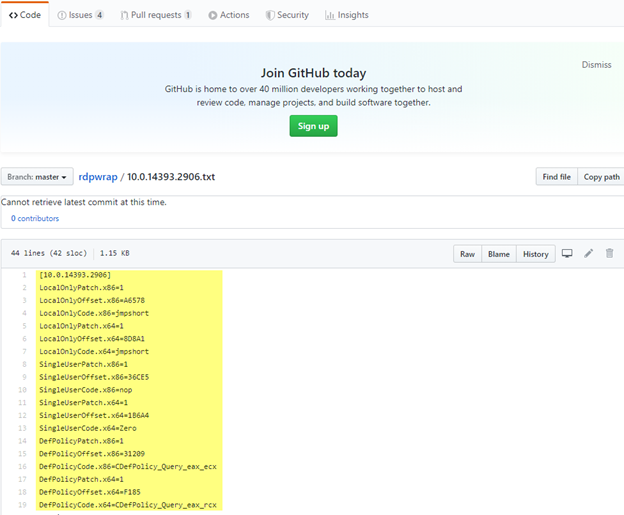Image resolution: width=624 pixels, height=515 pixels.
Task: Click 'LocalOnlyOffset.x86=A6578' line
Action: tap(92, 300)
